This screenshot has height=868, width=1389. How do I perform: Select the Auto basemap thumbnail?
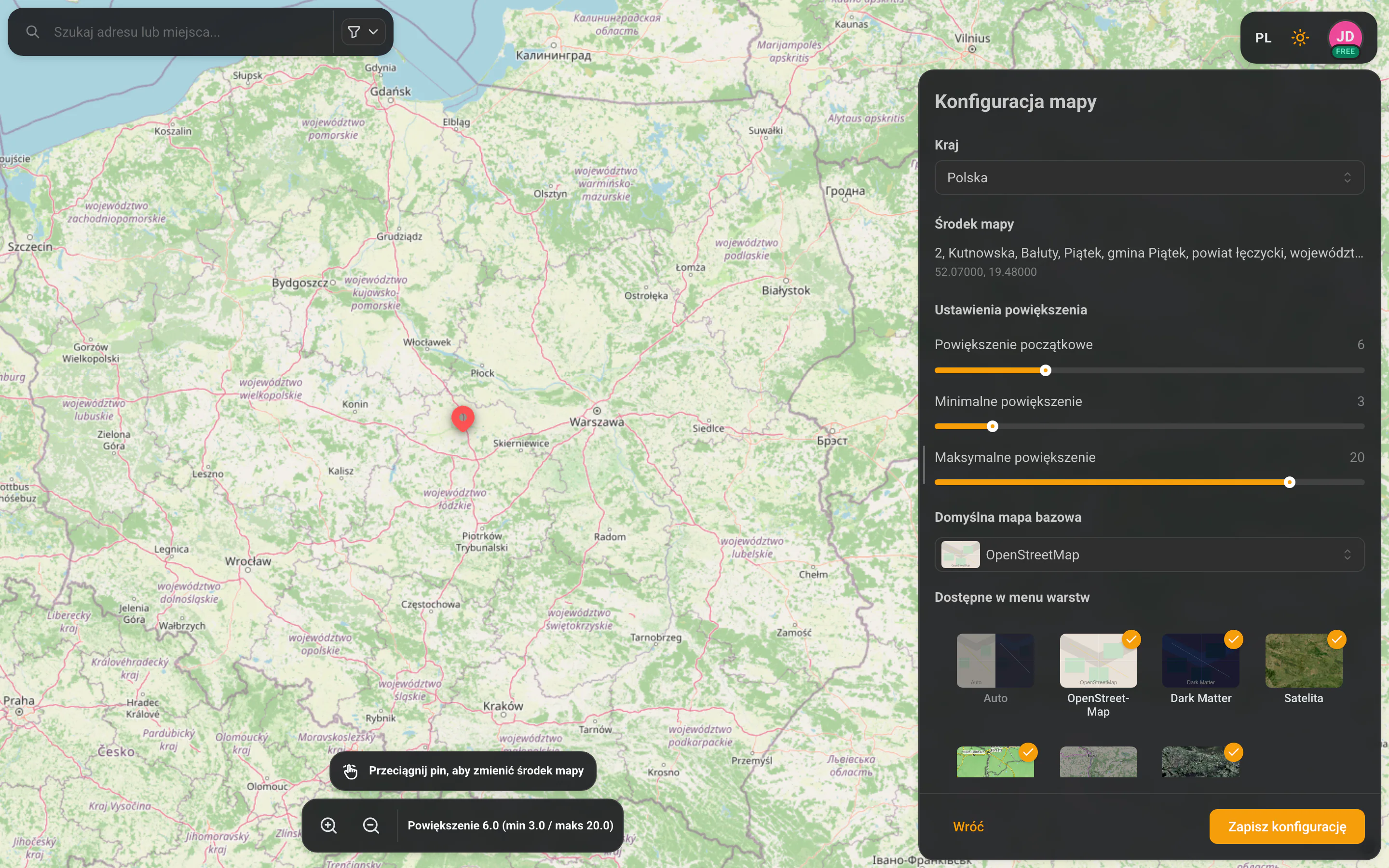pyautogui.click(x=994, y=660)
